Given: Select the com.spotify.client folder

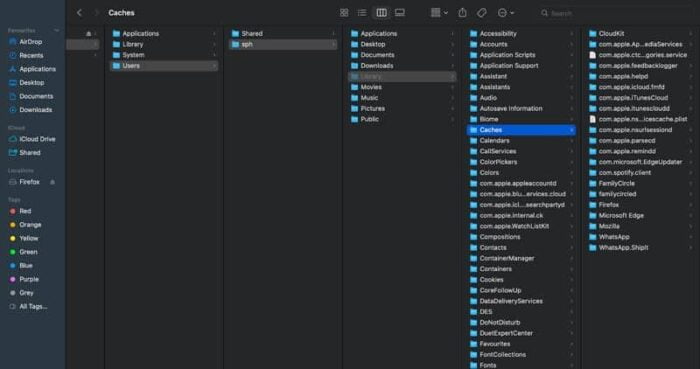Looking at the screenshot, I should tap(641, 173).
